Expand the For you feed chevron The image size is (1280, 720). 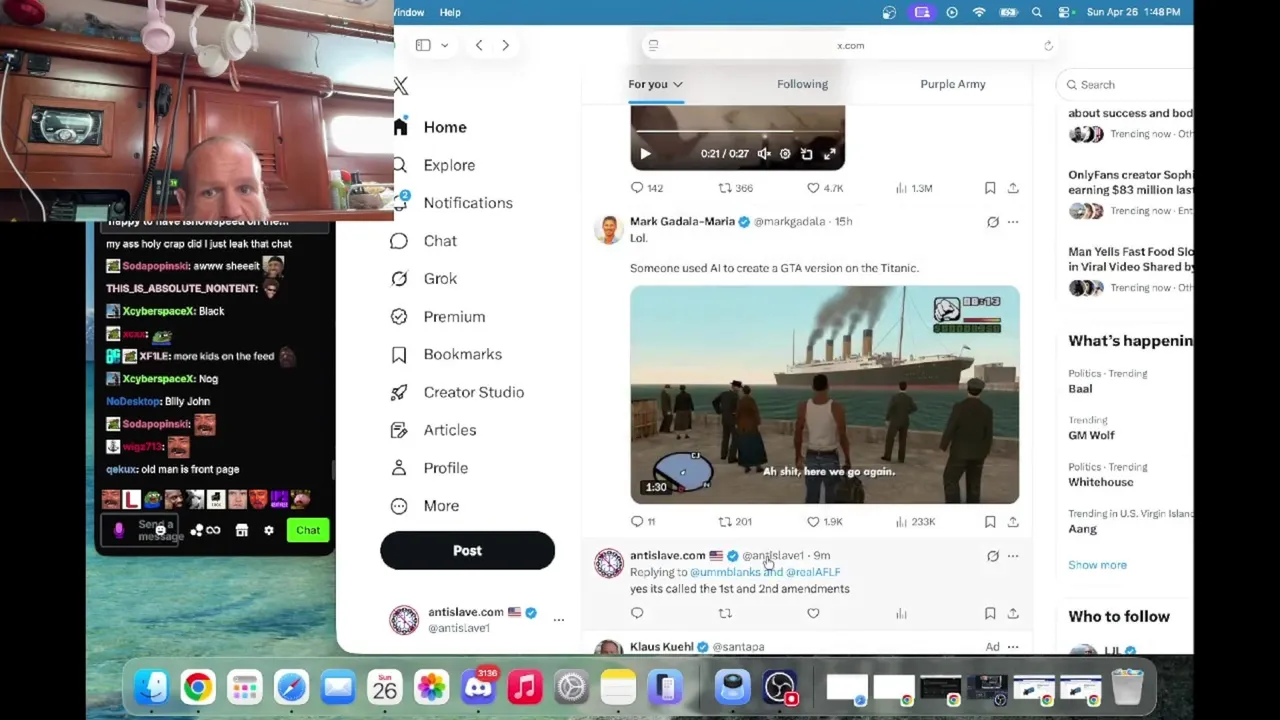click(x=677, y=85)
